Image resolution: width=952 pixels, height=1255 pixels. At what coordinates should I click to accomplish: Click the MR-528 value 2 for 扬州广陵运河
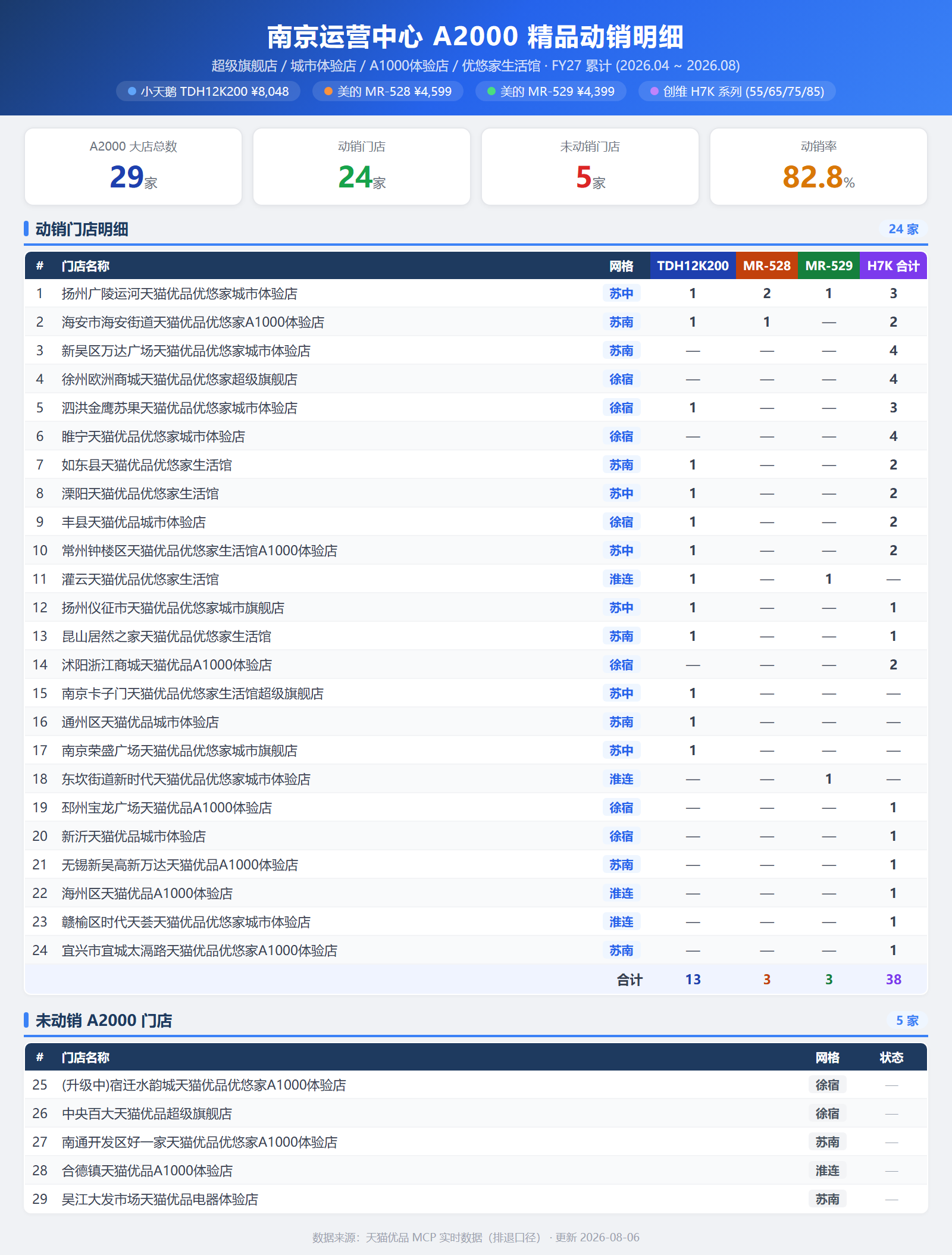click(x=767, y=293)
